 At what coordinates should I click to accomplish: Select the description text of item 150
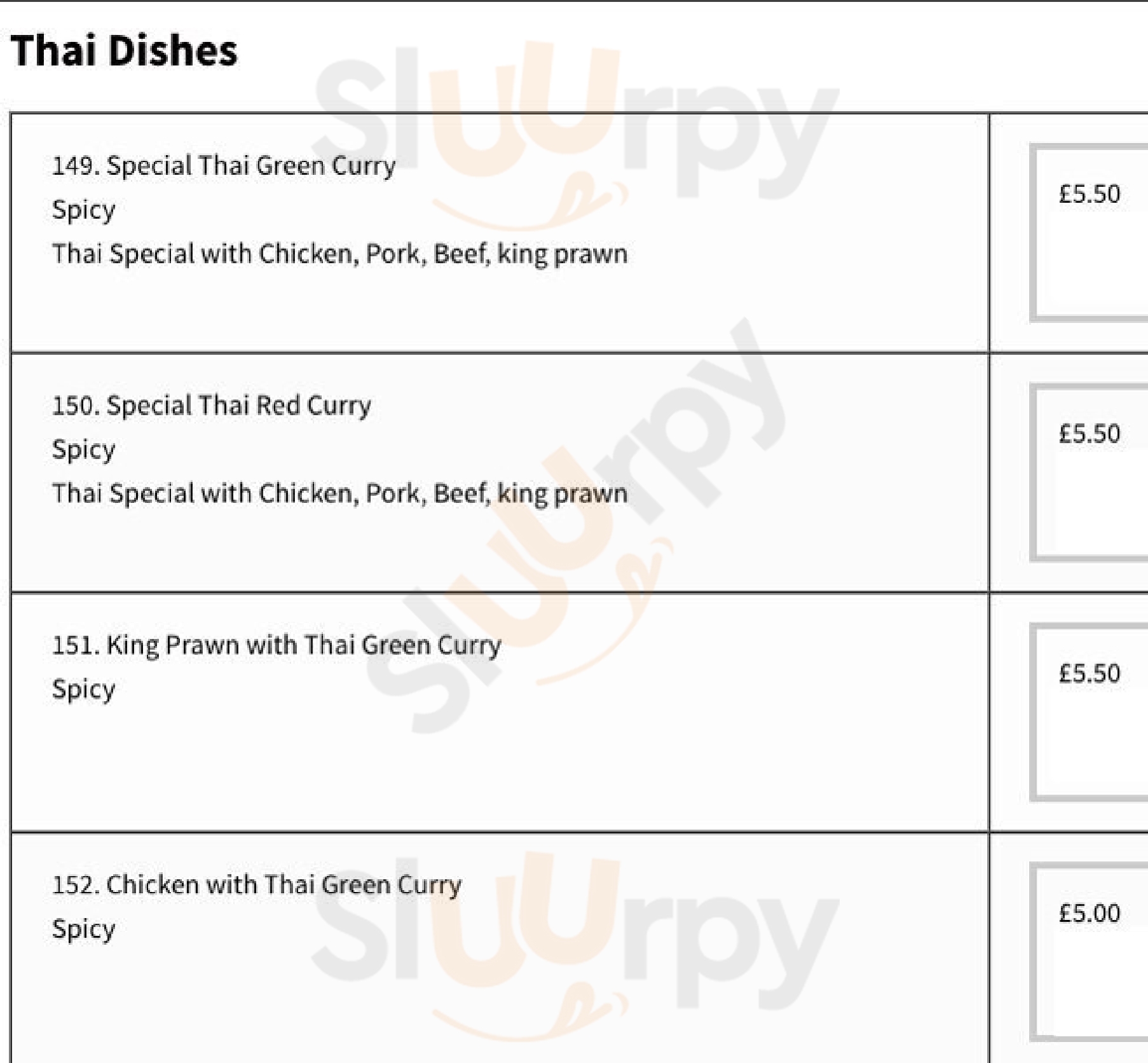point(339,493)
